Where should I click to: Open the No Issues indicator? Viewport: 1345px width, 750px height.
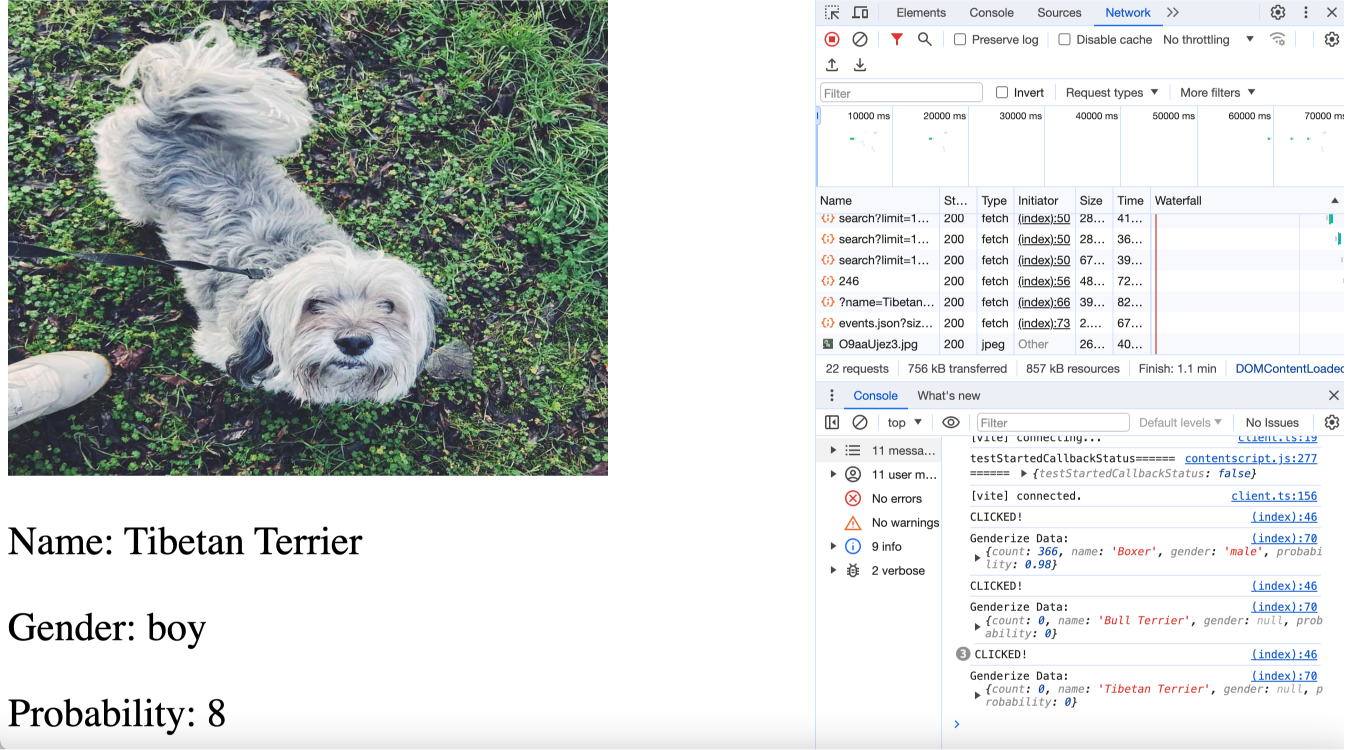click(x=1272, y=423)
